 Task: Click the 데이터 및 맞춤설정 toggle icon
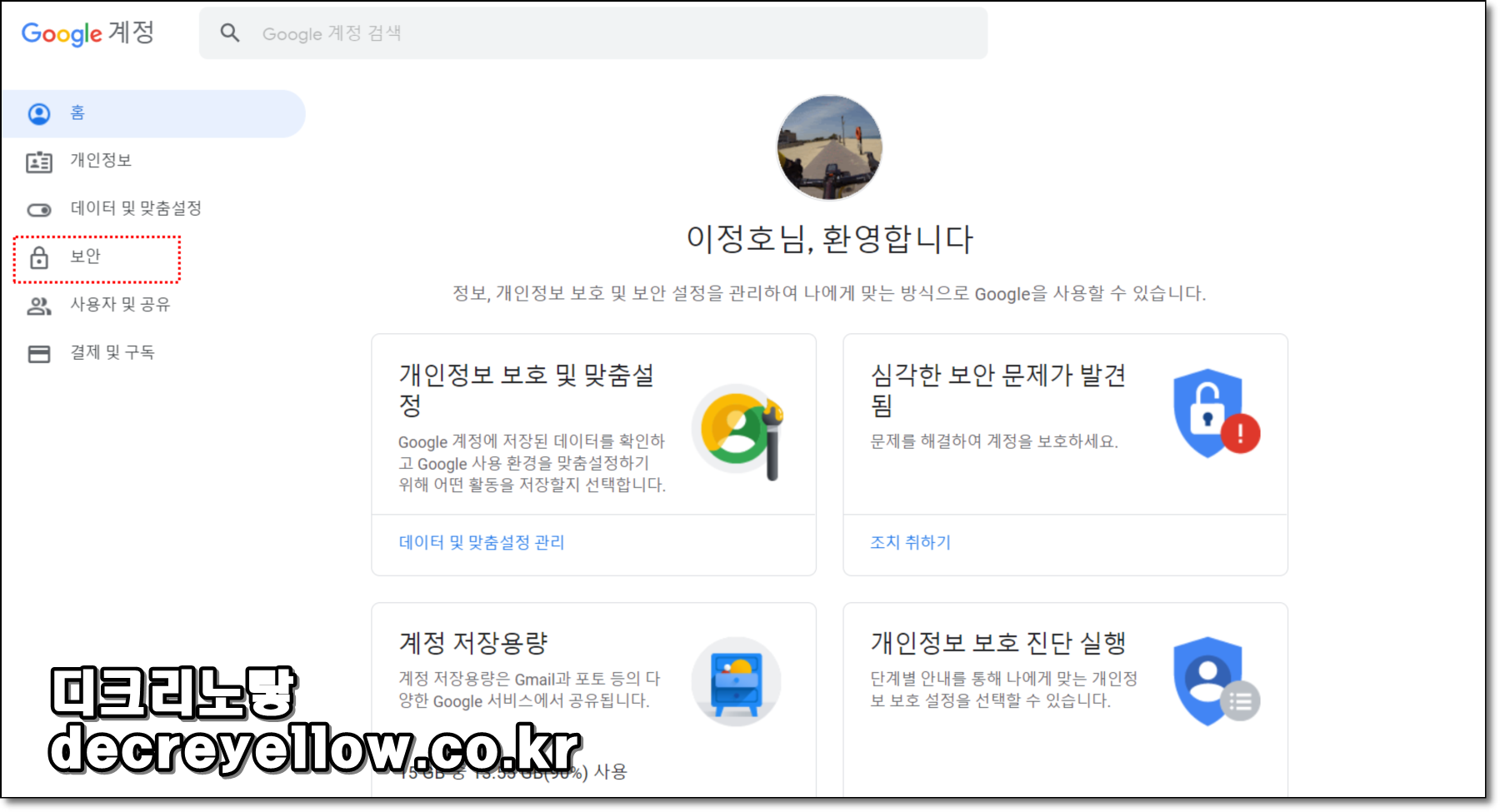[39, 210]
